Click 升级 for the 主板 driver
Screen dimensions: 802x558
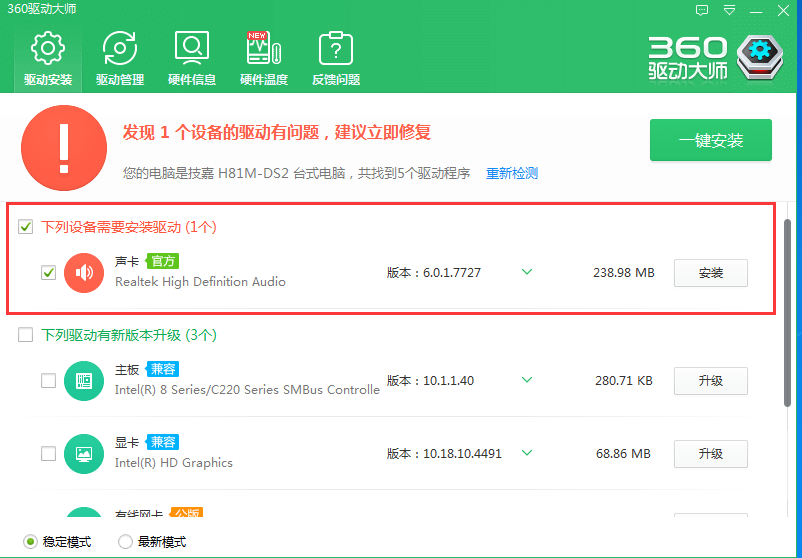[710, 381]
